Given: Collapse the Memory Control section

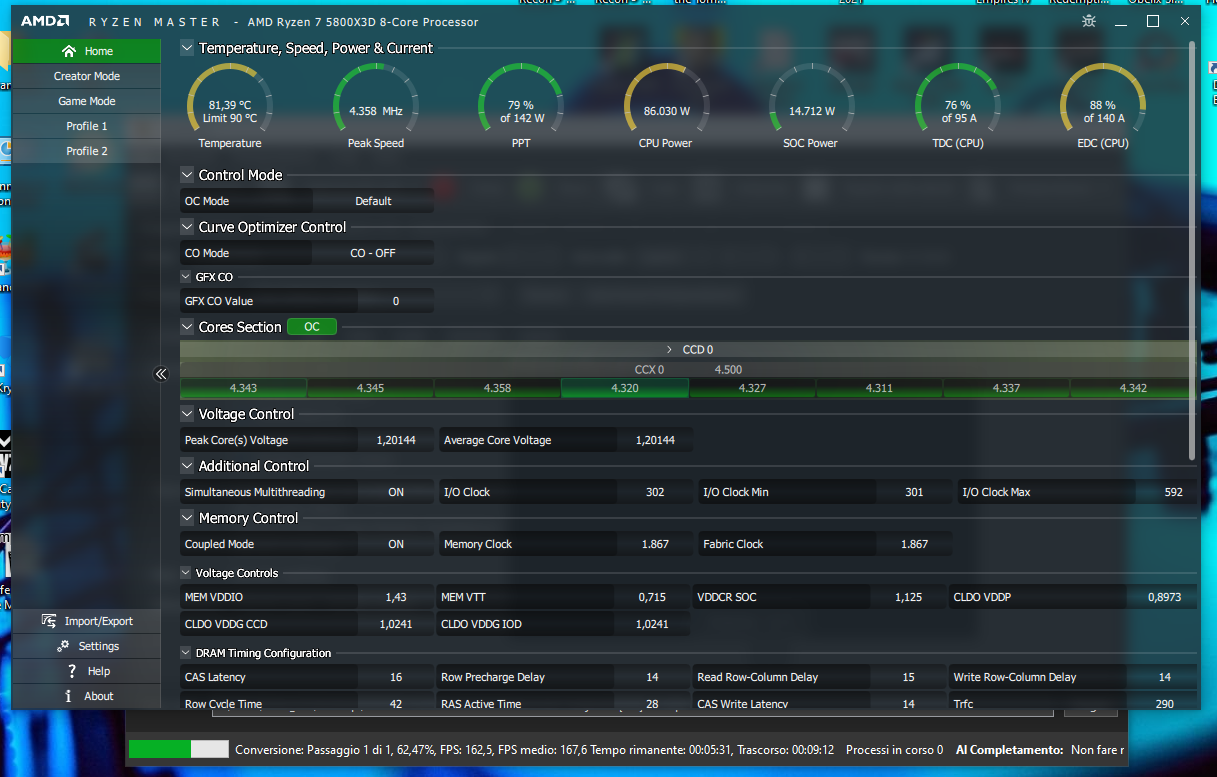Looking at the screenshot, I should click(x=187, y=518).
